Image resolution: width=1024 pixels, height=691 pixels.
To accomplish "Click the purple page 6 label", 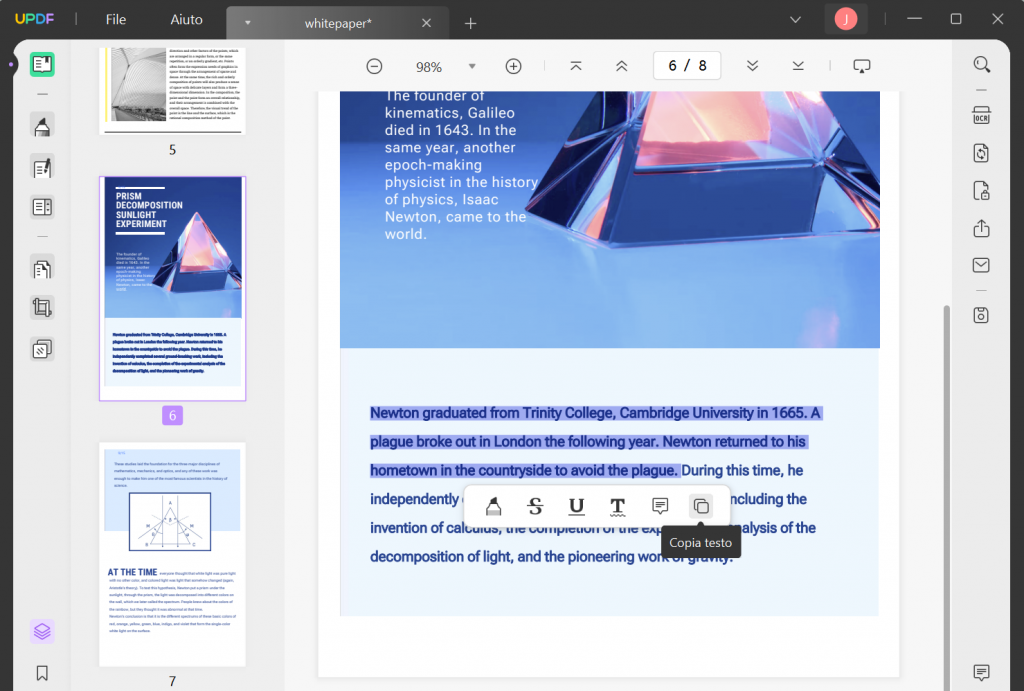I will 172,415.
